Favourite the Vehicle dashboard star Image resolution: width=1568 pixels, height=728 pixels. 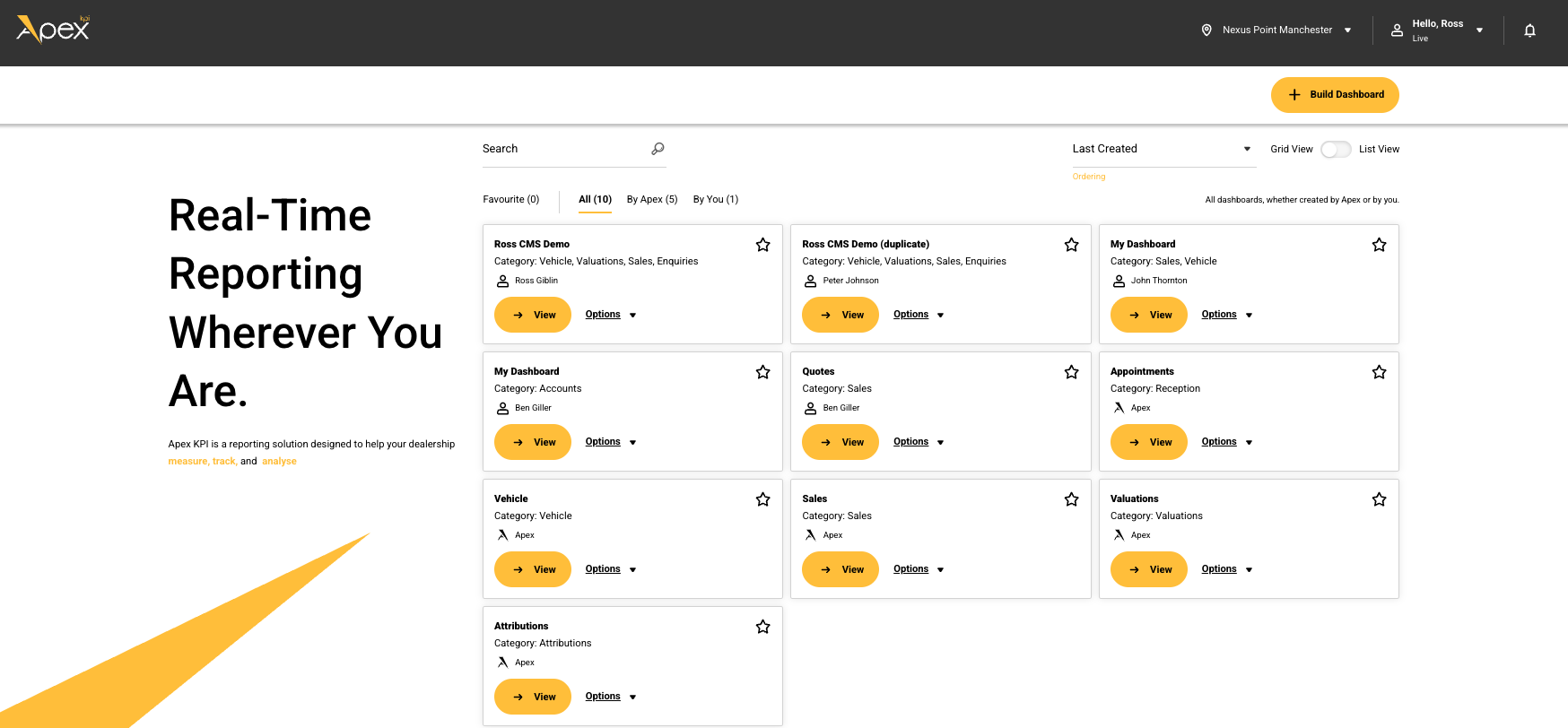coord(763,499)
